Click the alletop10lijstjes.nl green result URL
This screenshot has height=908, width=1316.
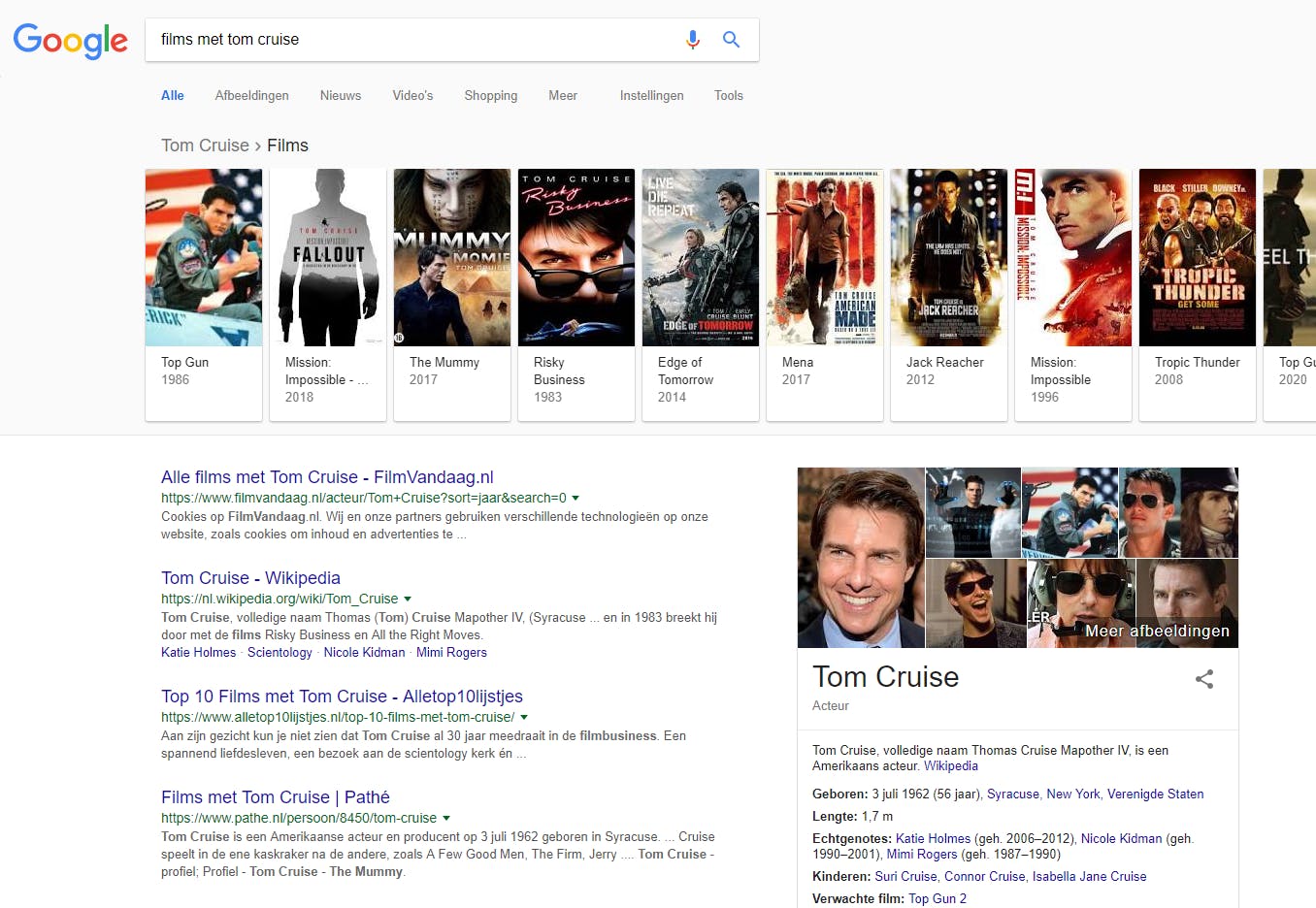point(338,717)
